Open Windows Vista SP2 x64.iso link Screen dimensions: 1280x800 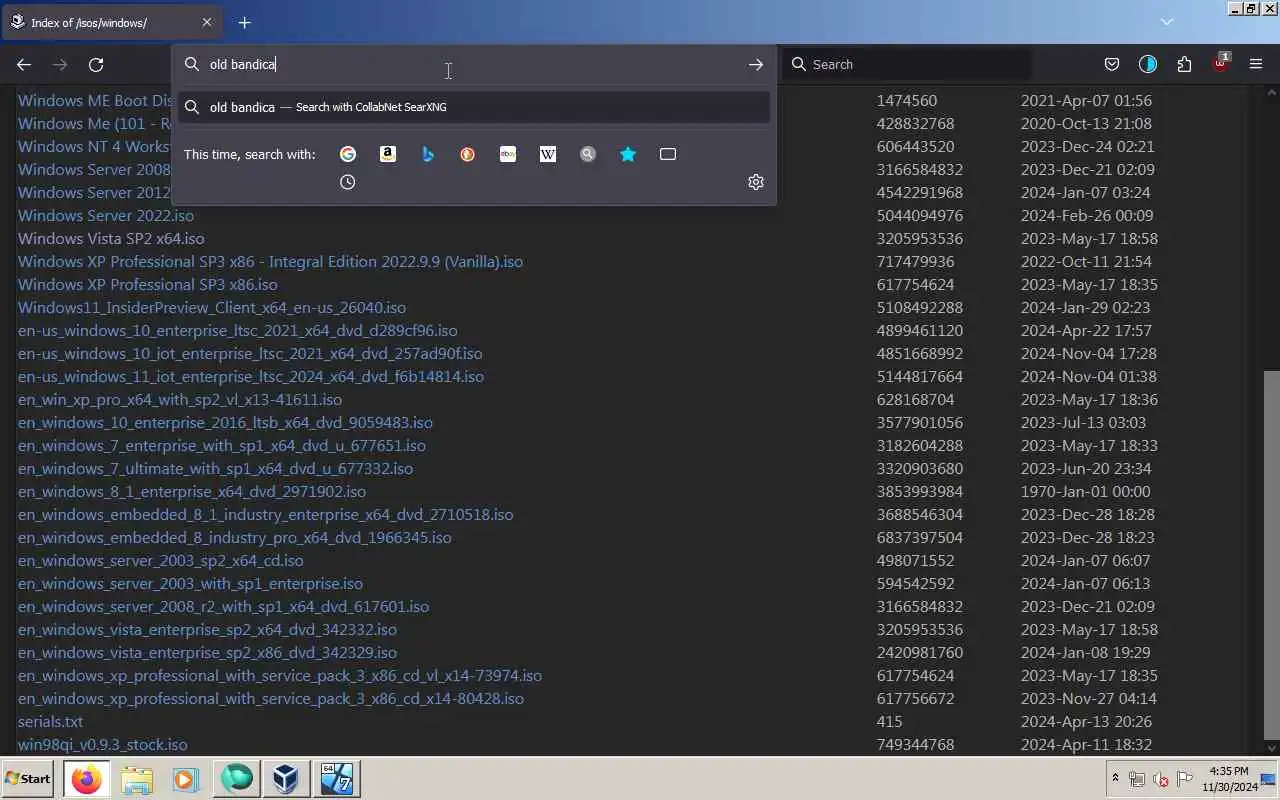tap(111, 238)
